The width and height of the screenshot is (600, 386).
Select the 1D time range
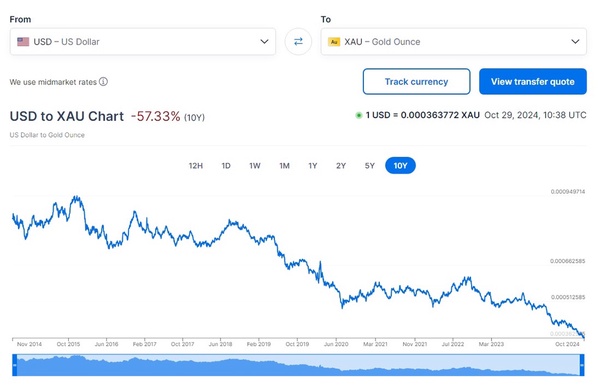click(226, 166)
